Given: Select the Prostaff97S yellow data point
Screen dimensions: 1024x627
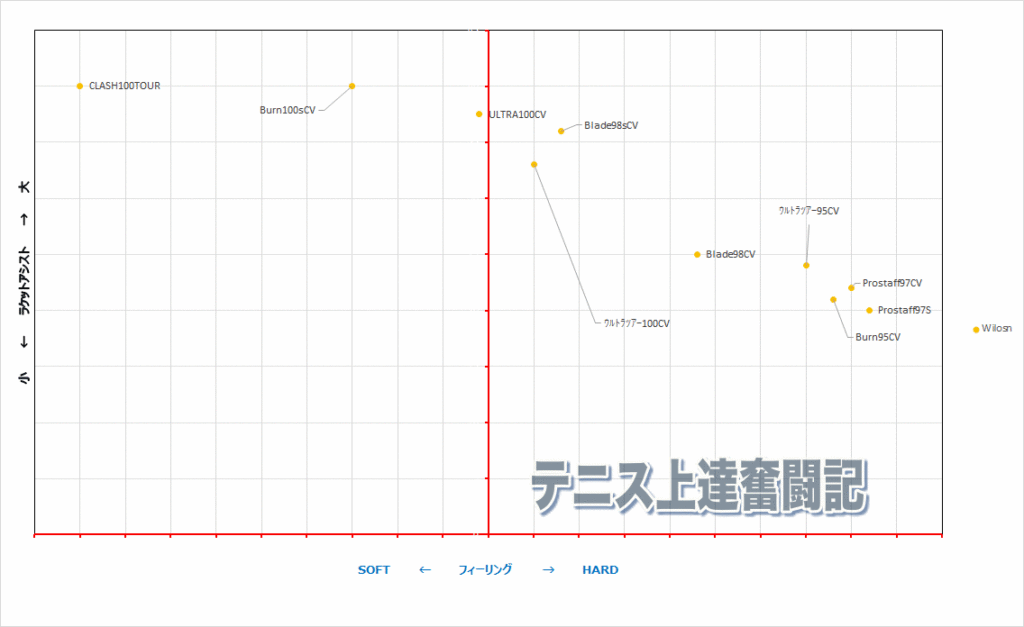Looking at the screenshot, I should (x=870, y=311).
